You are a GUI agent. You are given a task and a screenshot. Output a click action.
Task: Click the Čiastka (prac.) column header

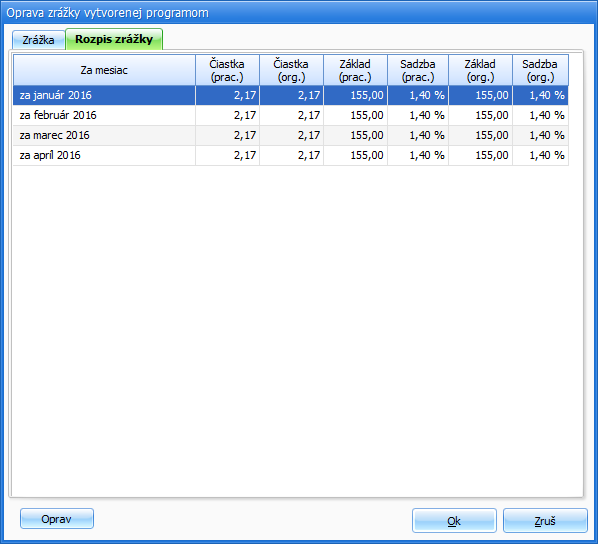[x=227, y=70]
